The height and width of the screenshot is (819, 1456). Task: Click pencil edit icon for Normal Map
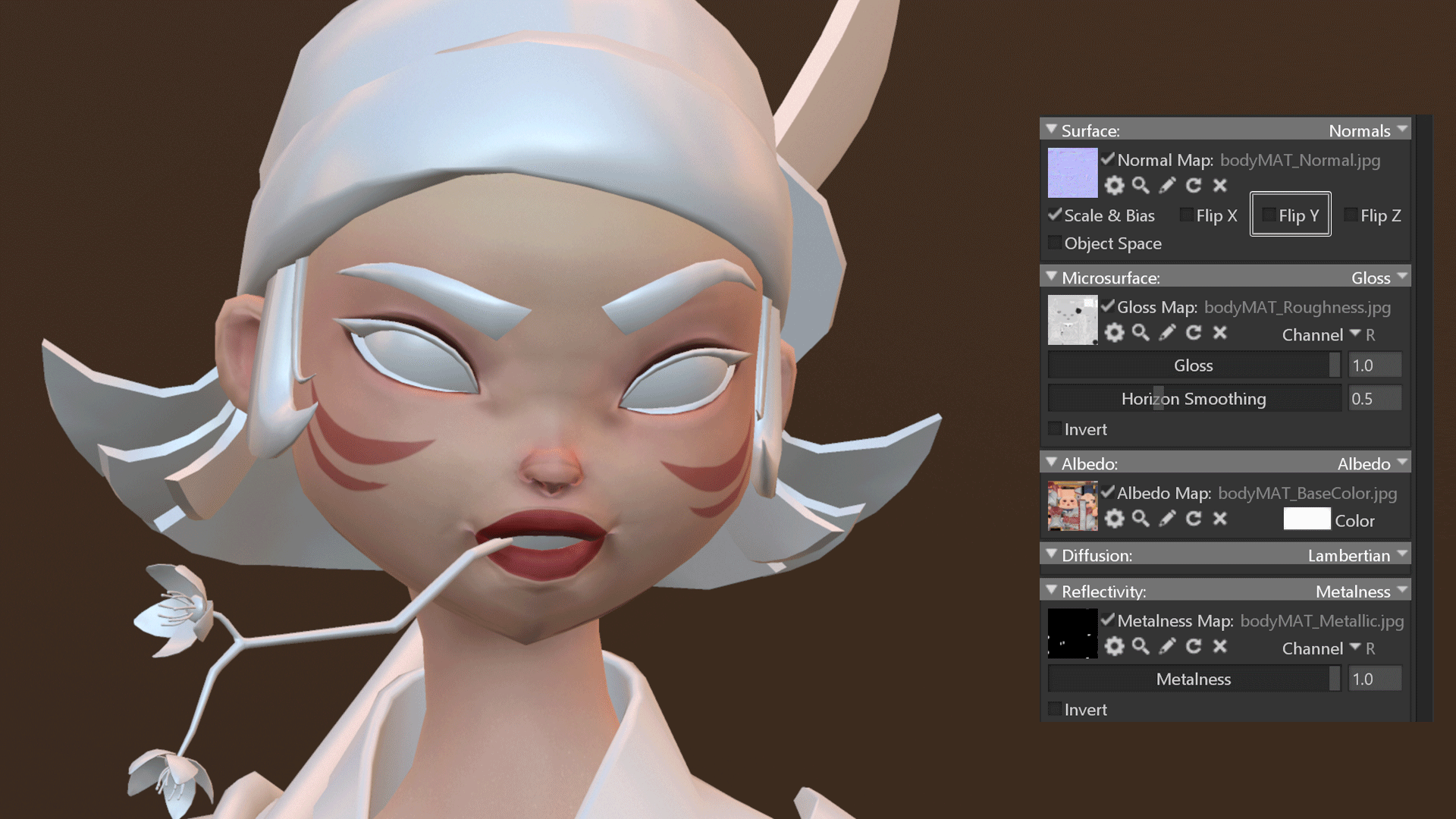click(1167, 185)
